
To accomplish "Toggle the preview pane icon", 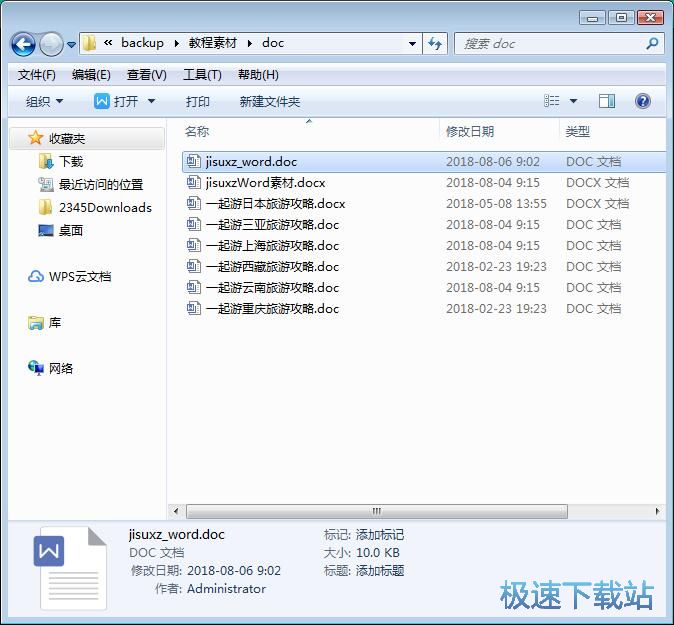I will coord(607,101).
